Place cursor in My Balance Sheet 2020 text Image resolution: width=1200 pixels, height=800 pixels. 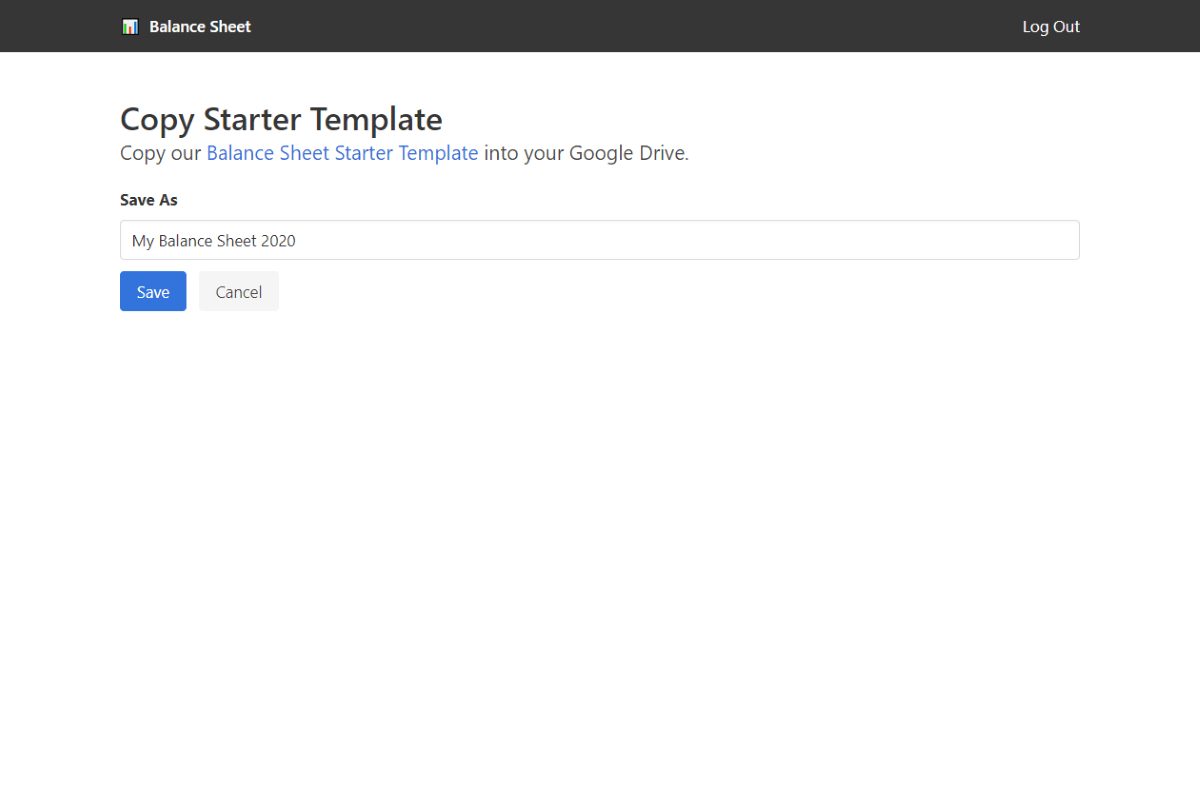click(214, 241)
